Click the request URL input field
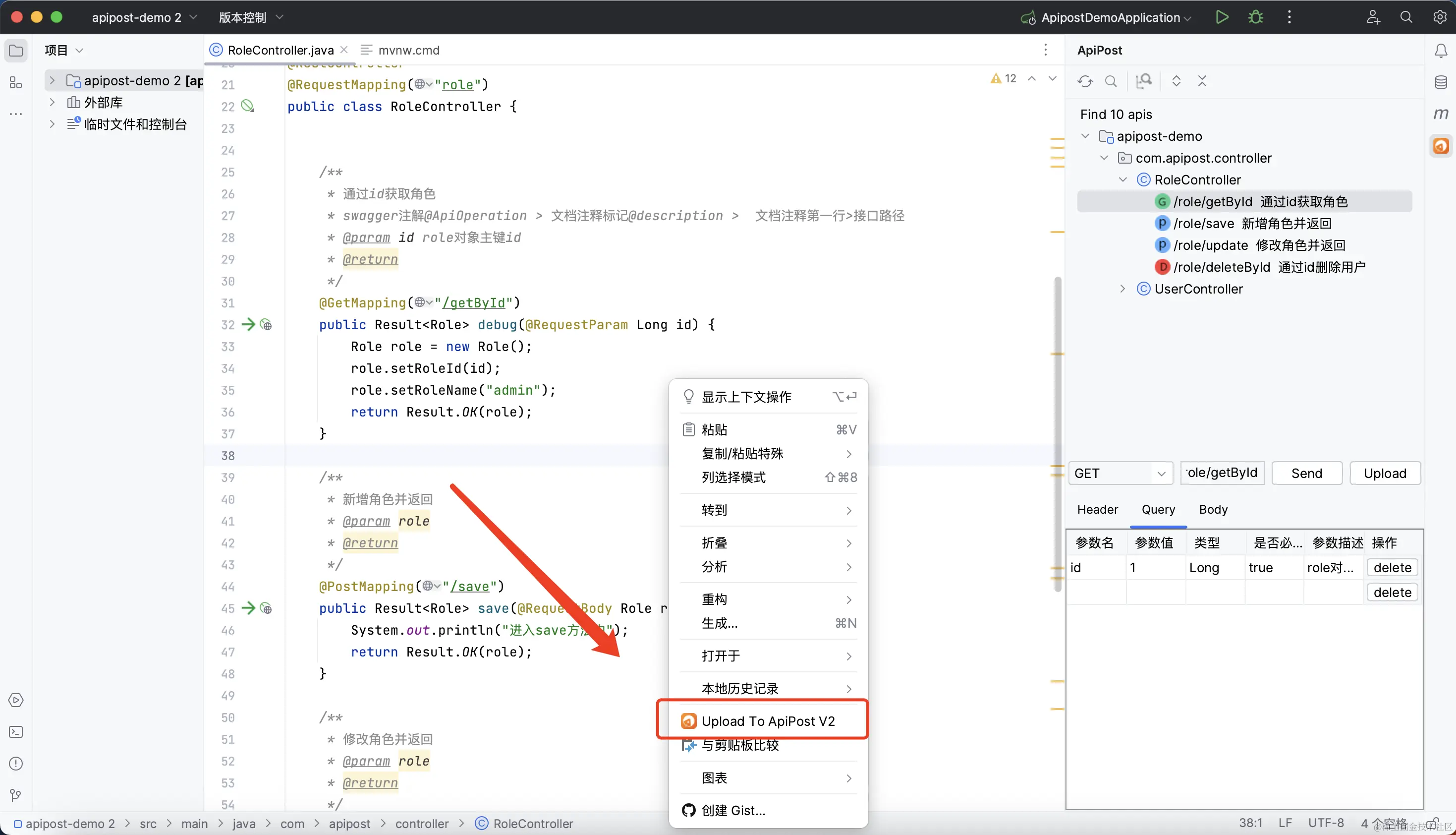Viewport: 1456px width, 835px height. tap(1222, 473)
